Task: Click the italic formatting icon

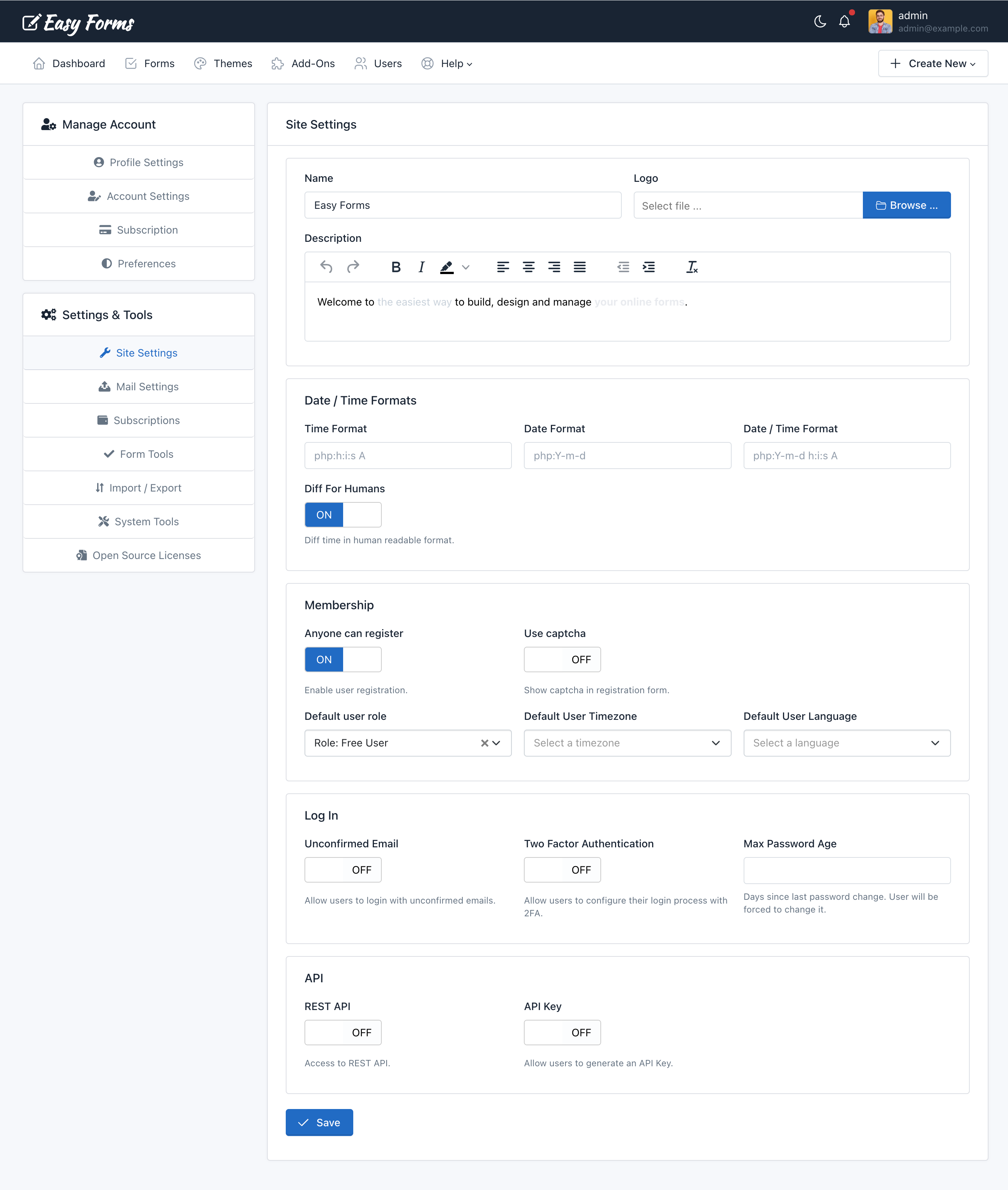Action: [421, 267]
